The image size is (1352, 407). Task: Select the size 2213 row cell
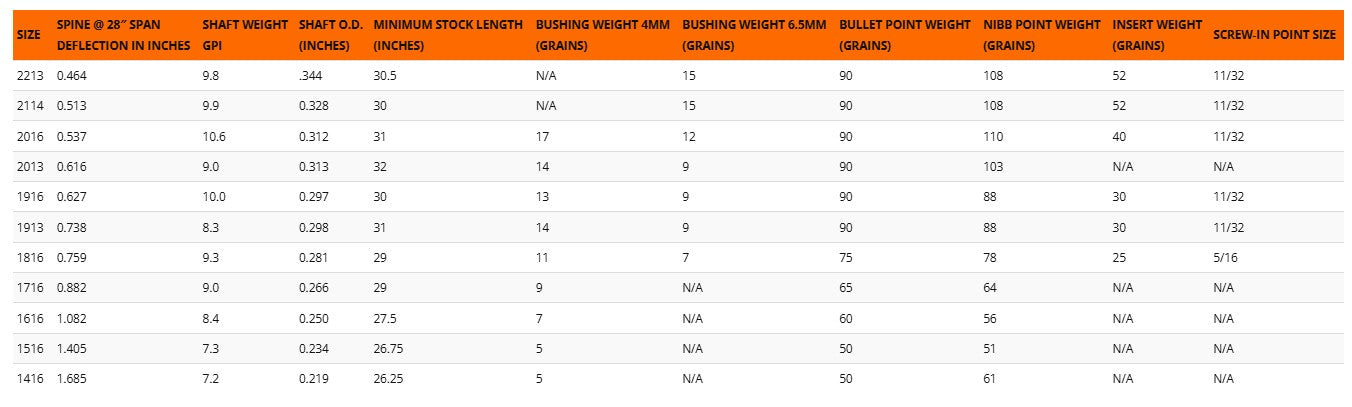(x=29, y=75)
